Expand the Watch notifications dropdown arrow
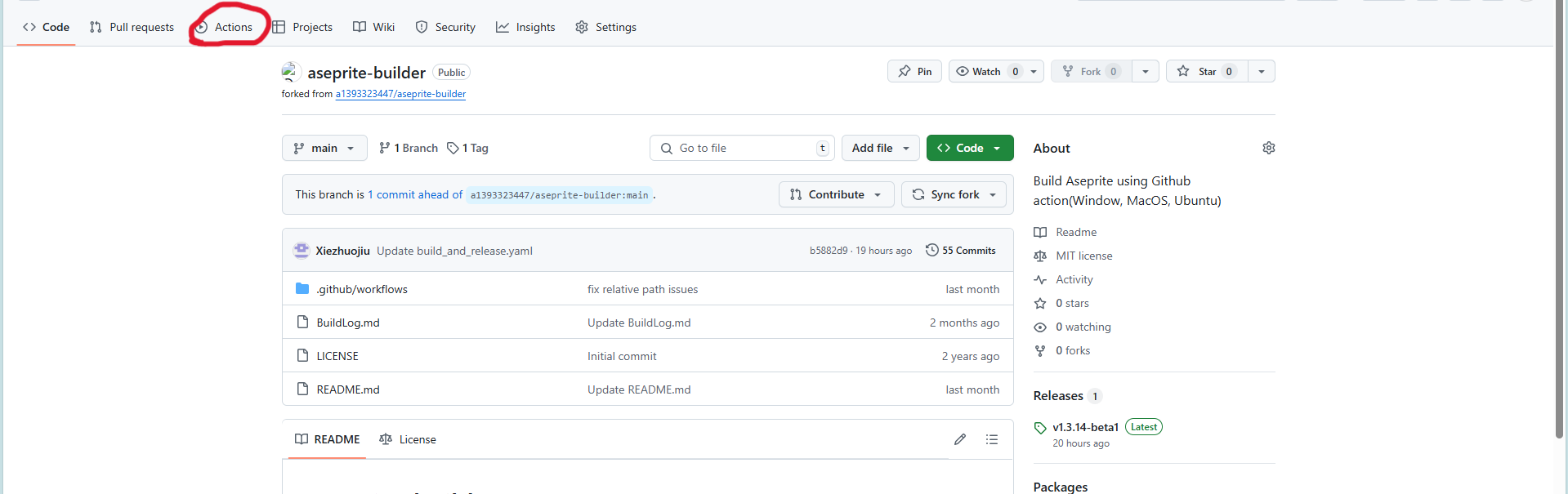Viewport: 1568px width, 494px height. pos(1034,71)
